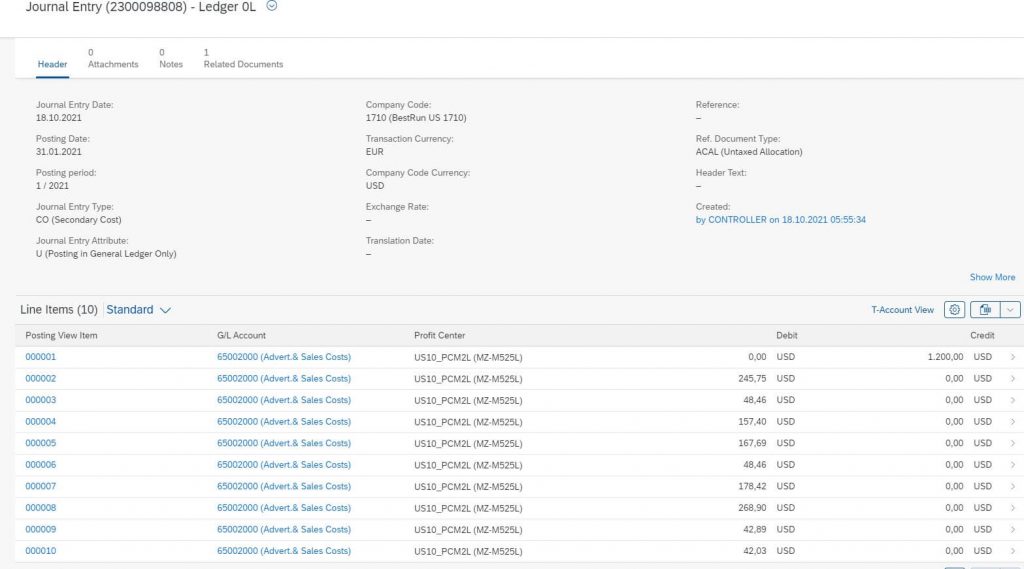This screenshot has width=1024, height=569.
Task: Select the Line Items (10) heading
Action: 59,310
